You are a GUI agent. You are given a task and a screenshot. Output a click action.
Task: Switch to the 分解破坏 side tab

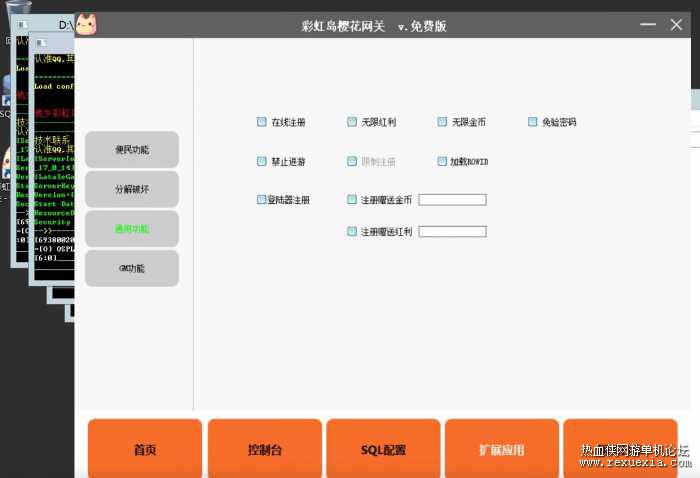coord(132,189)
